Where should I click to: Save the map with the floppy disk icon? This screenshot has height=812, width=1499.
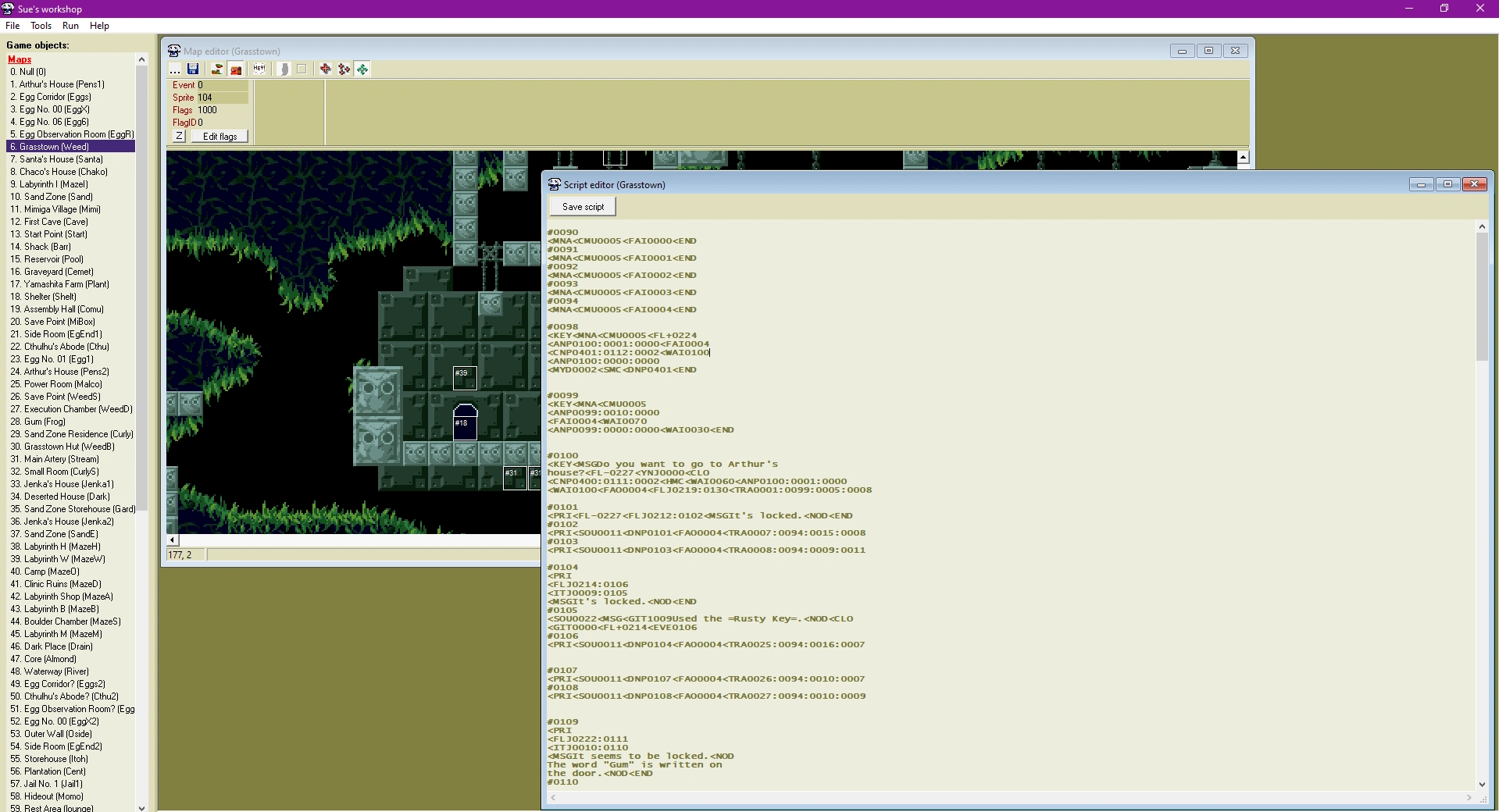pyautogui.click(x=193, y=69)
